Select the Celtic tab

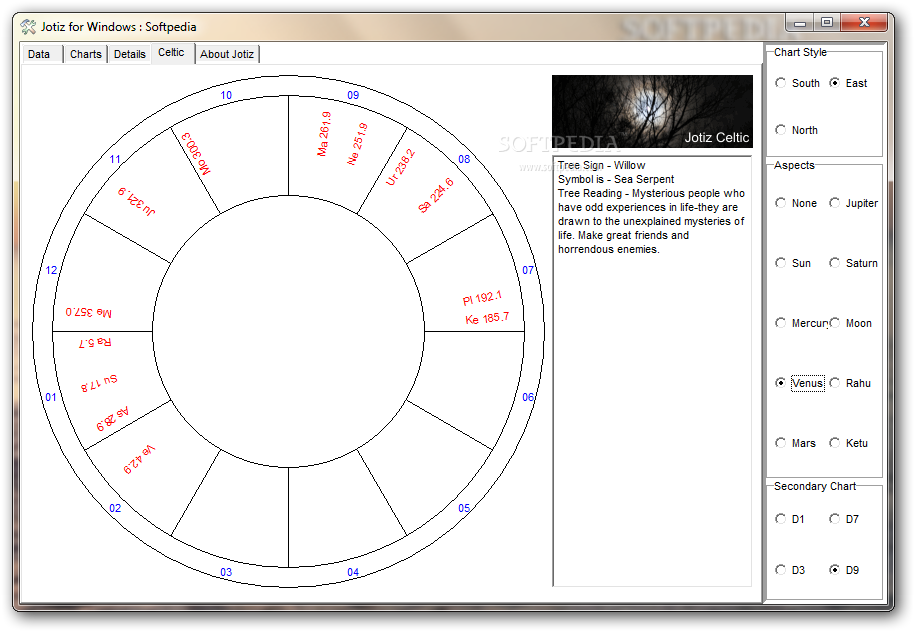coord(172,53)
